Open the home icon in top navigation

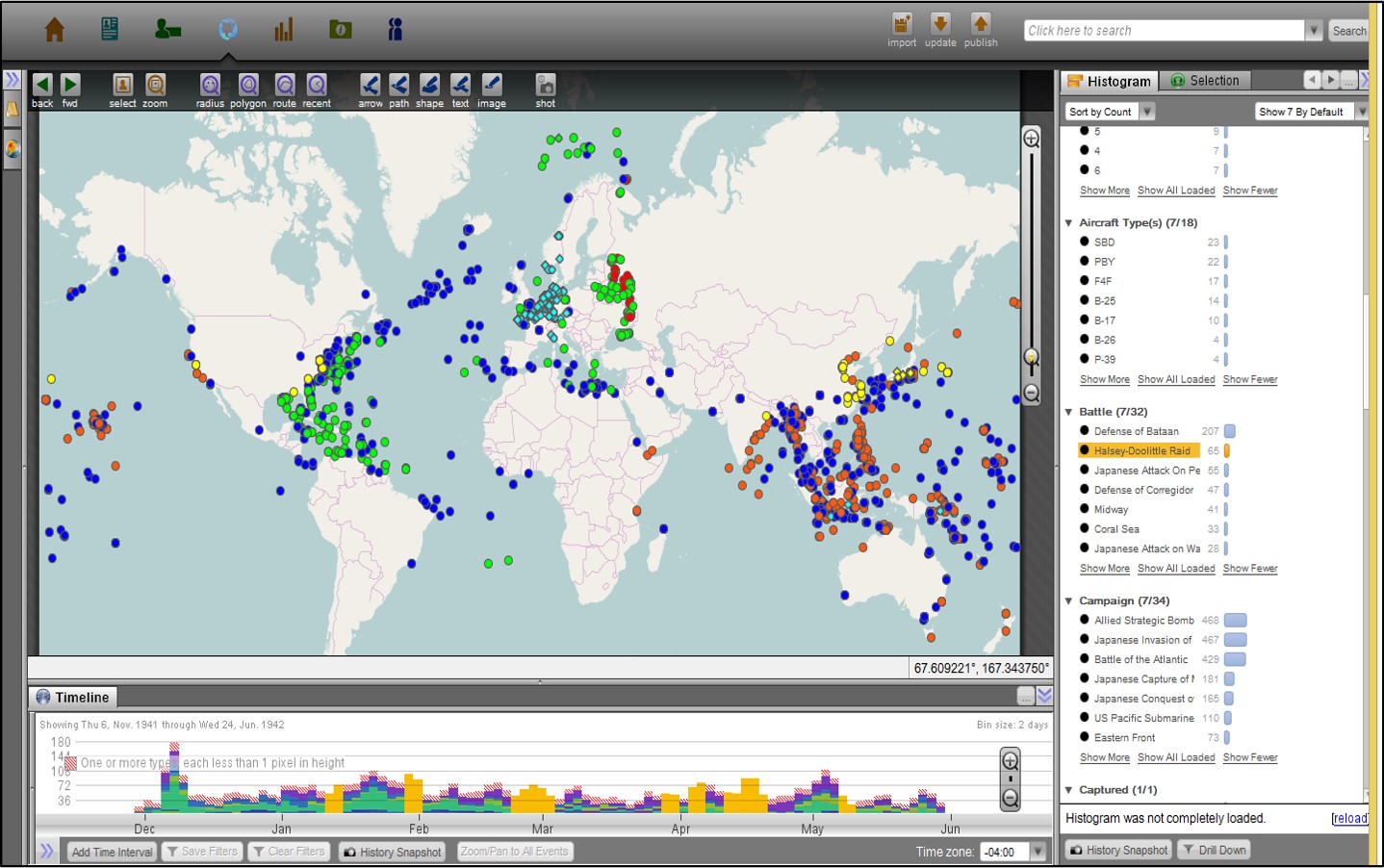point(55,30)
